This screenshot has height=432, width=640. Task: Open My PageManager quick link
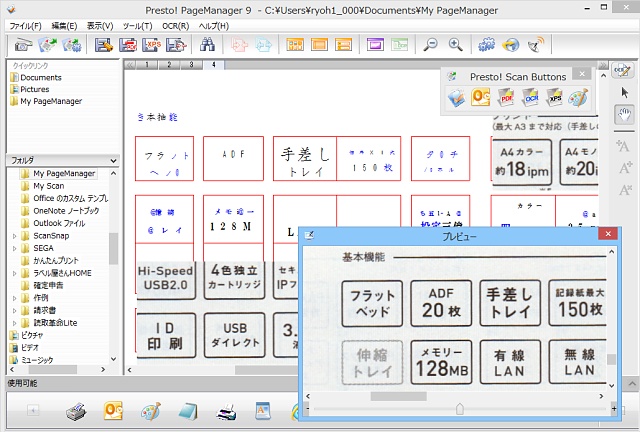pos(46,101)
